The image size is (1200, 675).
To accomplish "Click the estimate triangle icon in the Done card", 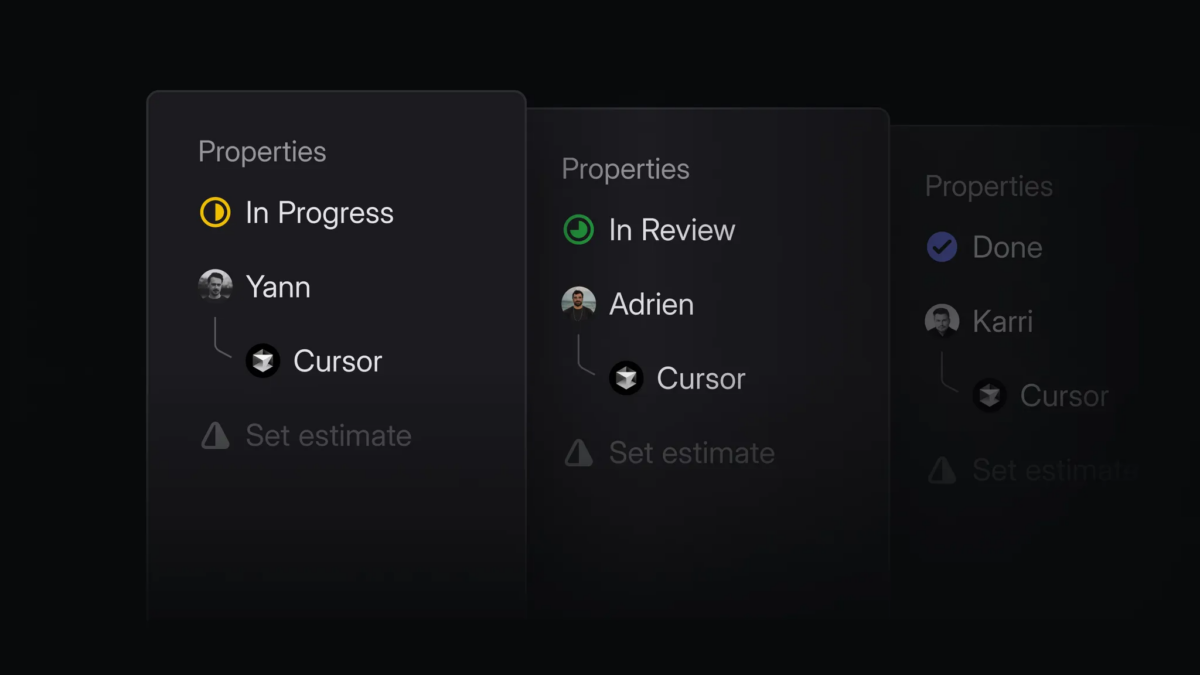I will [x=942, y=469].
